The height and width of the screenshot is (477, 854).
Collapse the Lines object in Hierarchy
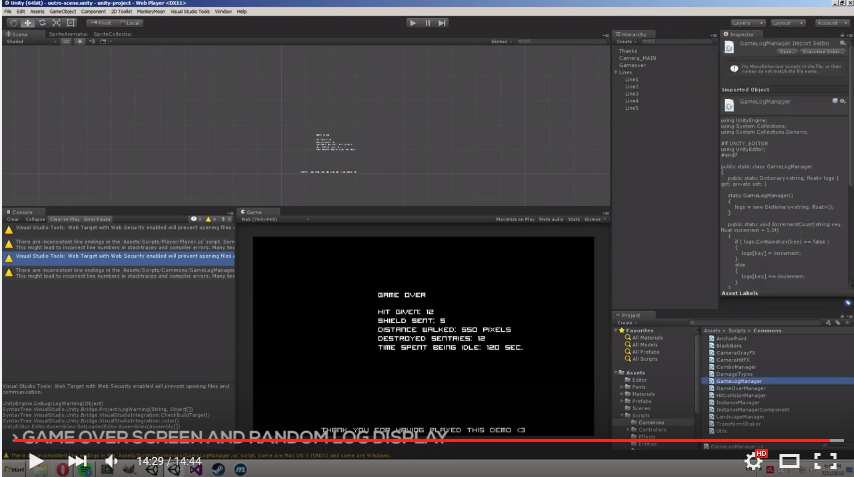click(616, 72)
